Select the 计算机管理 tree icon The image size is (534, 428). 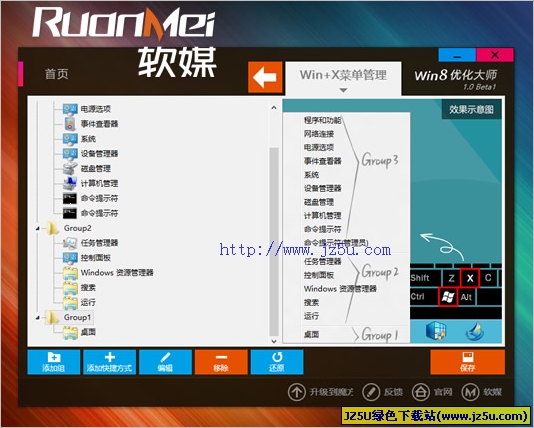point(70,184)
